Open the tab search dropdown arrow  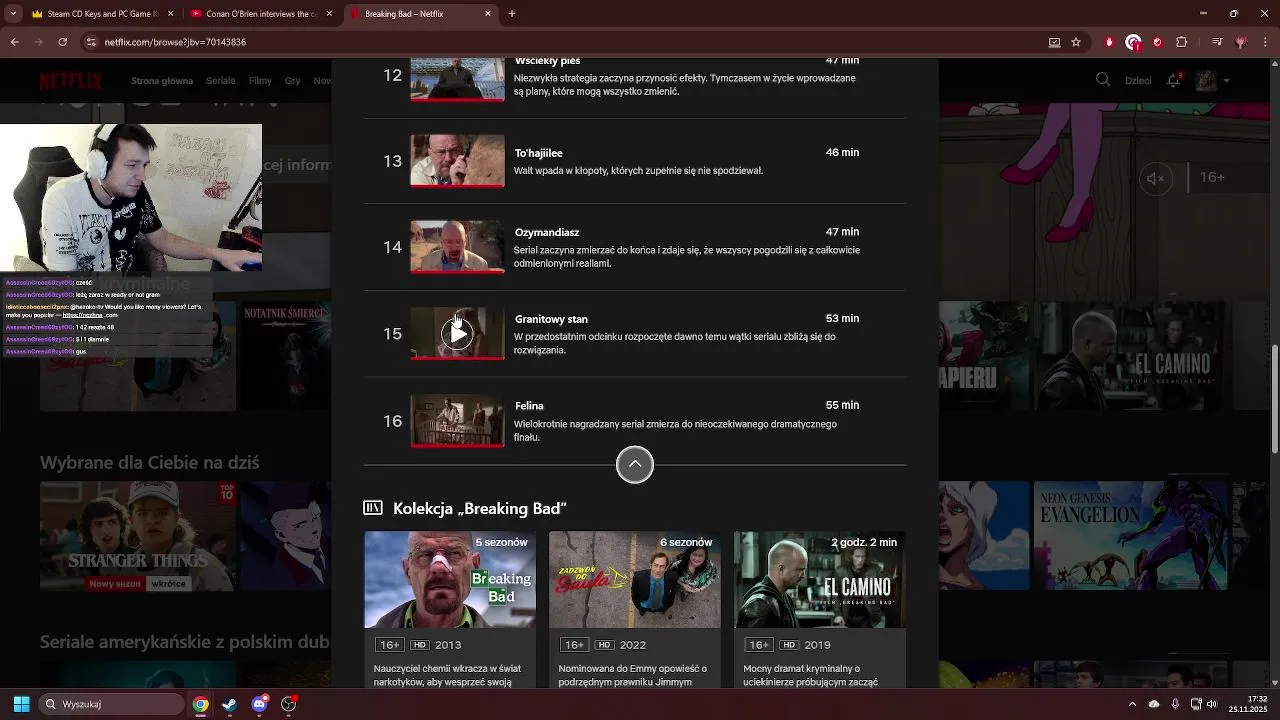click(x=13, y=14)
